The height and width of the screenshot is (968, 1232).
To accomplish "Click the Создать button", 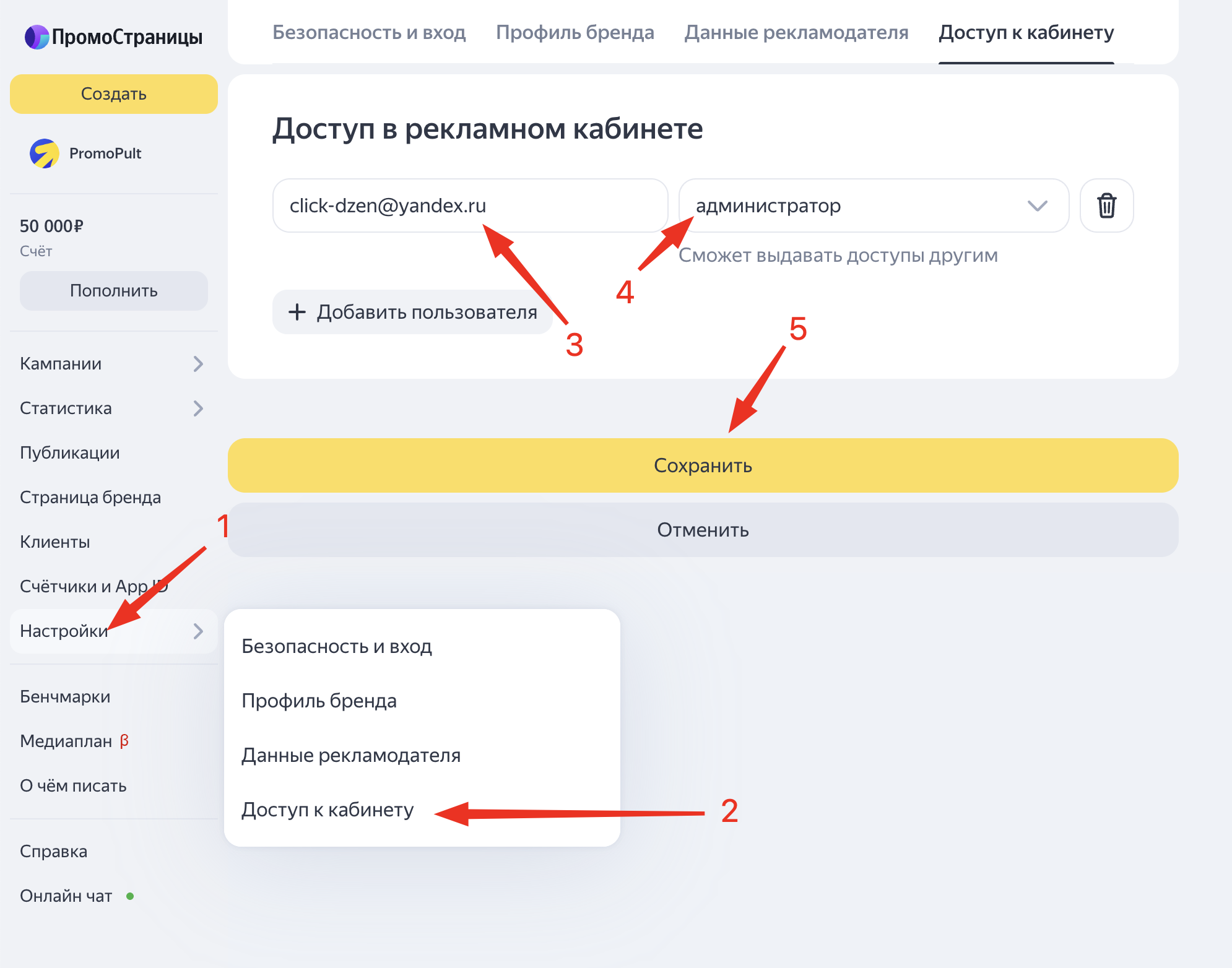I will point(114,94).
